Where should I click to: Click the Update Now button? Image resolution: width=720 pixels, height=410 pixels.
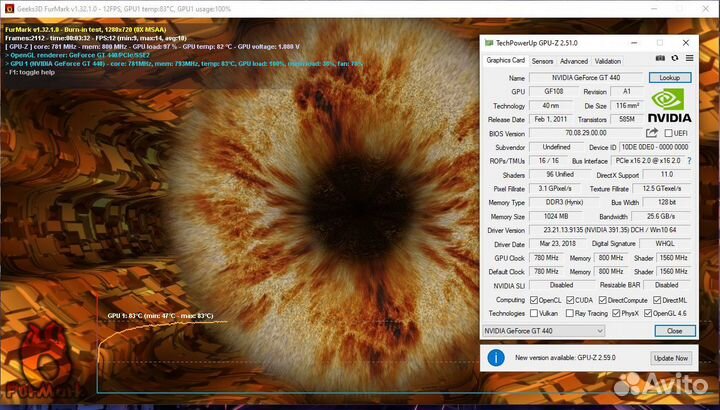[670, 357]
